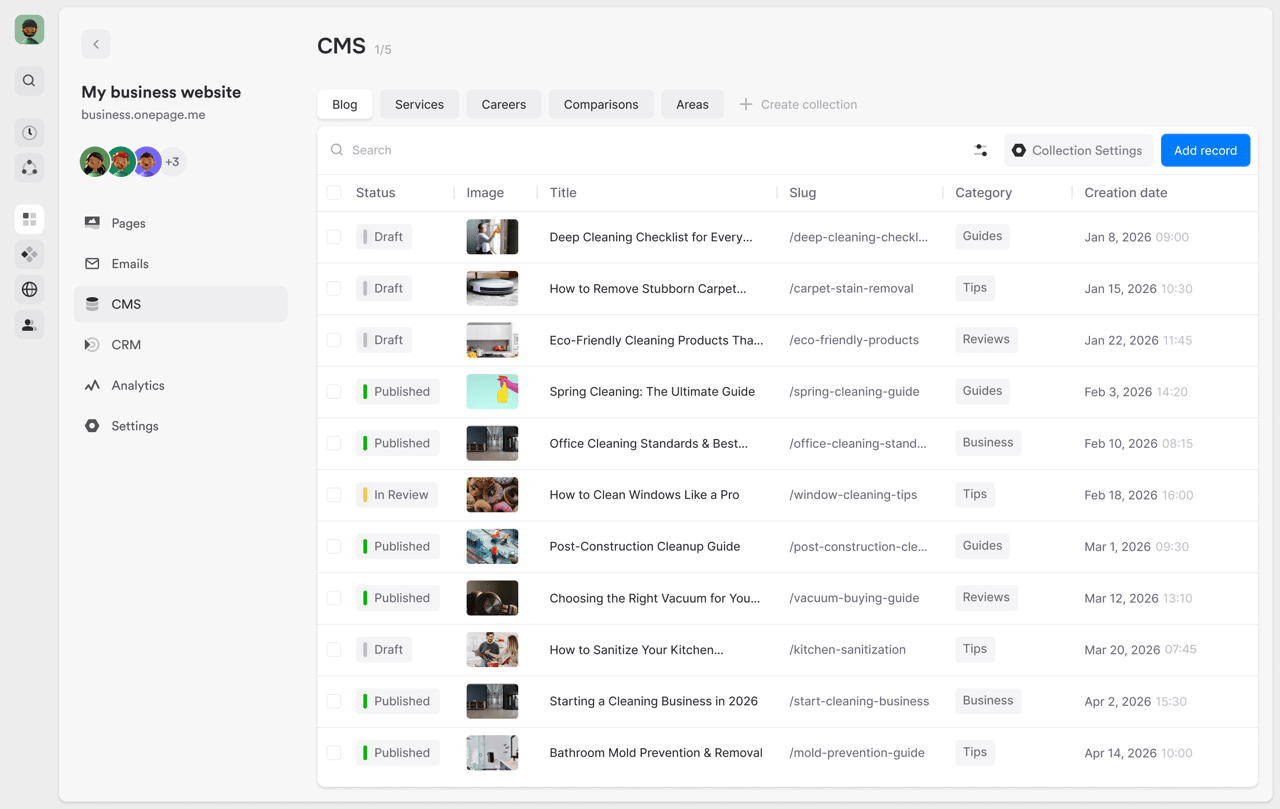This screenshot has height=809, width=1280.
Task: Check the Starting a Cleaning Business row
Action: coord(334,701)
